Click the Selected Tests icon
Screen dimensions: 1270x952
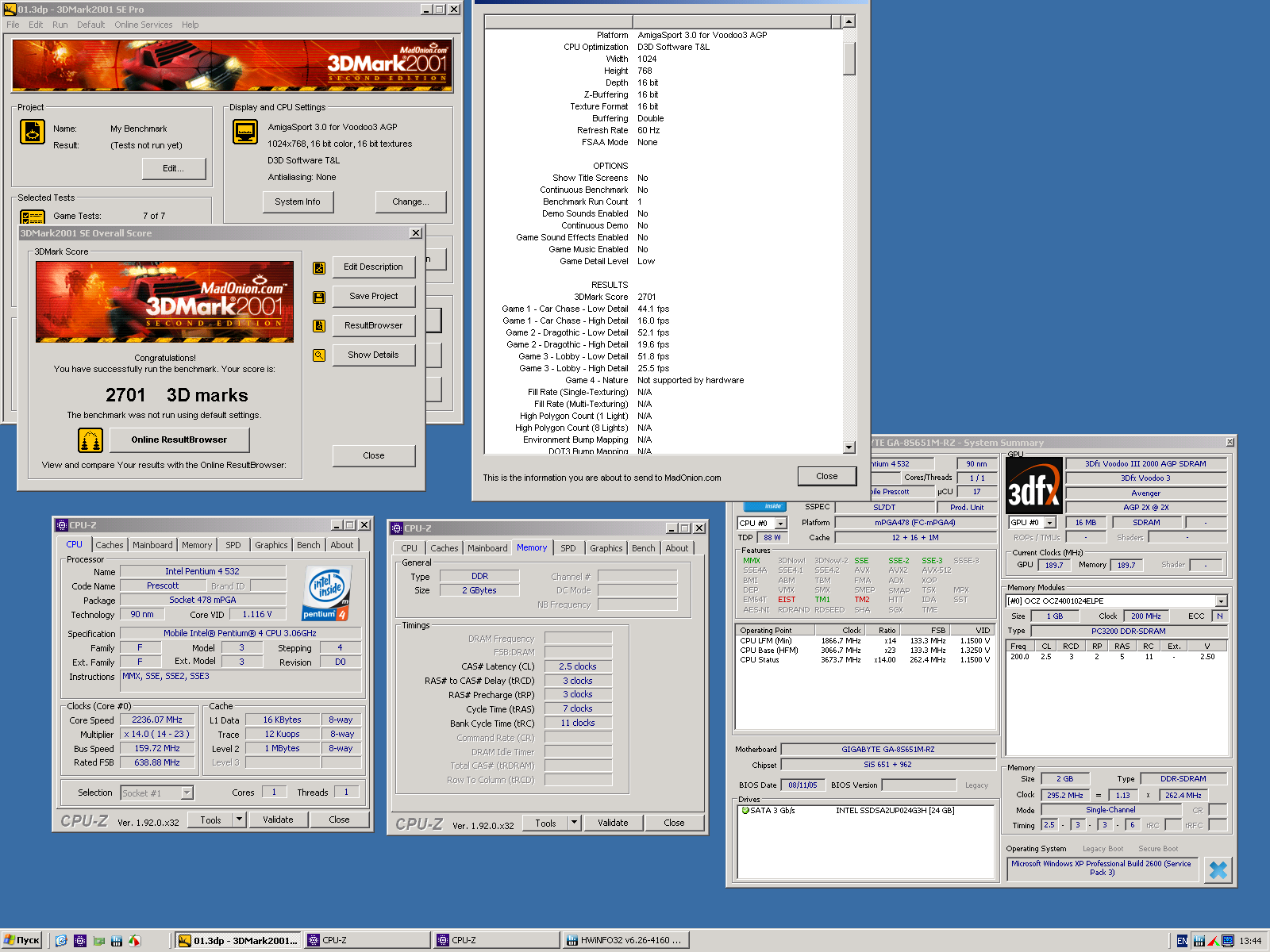[x=33, y=217]
